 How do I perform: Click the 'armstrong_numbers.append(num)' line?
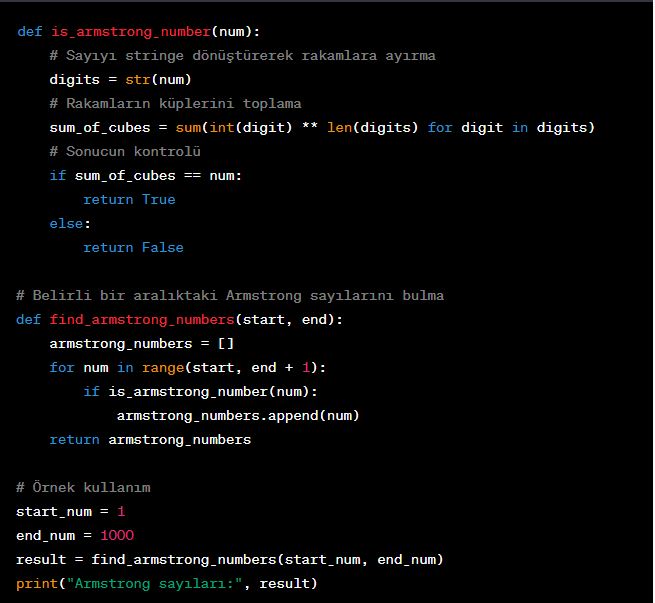coord(238,416)
